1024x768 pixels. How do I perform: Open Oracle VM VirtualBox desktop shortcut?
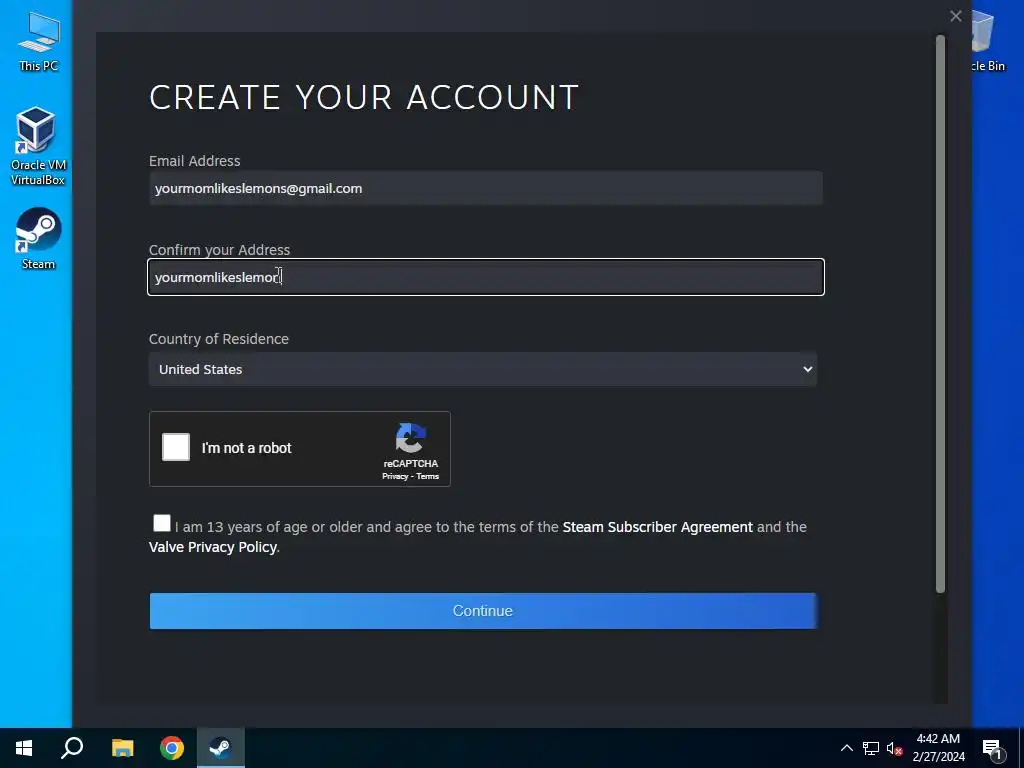[38, 146]
